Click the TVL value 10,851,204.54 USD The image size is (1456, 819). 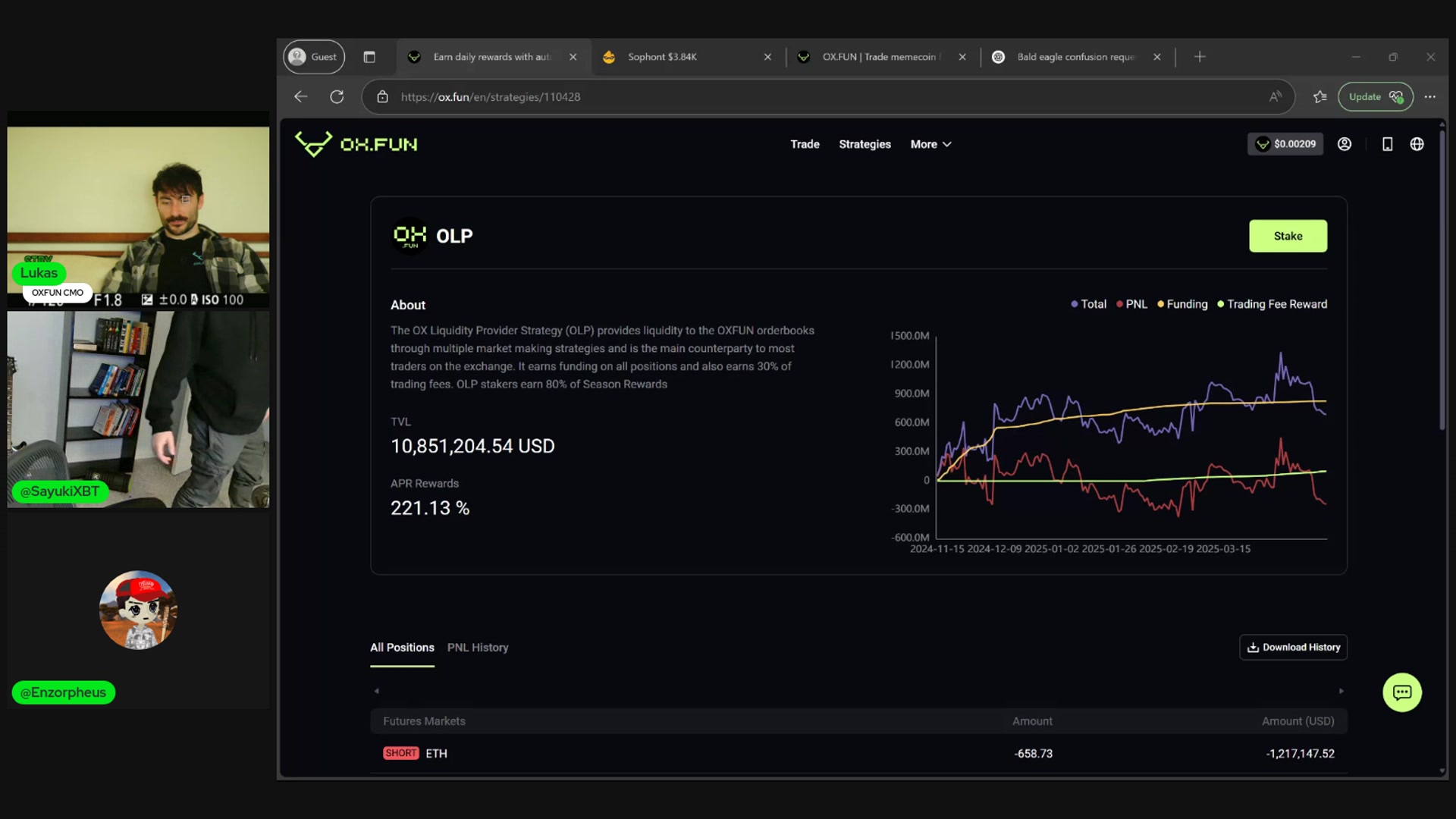(472, 447)
